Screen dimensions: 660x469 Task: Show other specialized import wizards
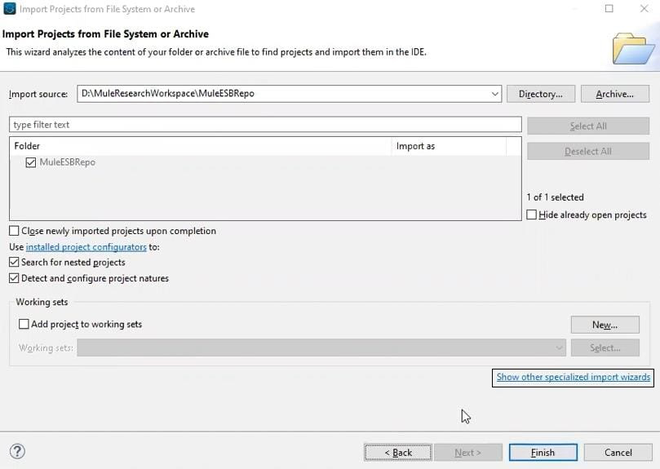point(573,377)
